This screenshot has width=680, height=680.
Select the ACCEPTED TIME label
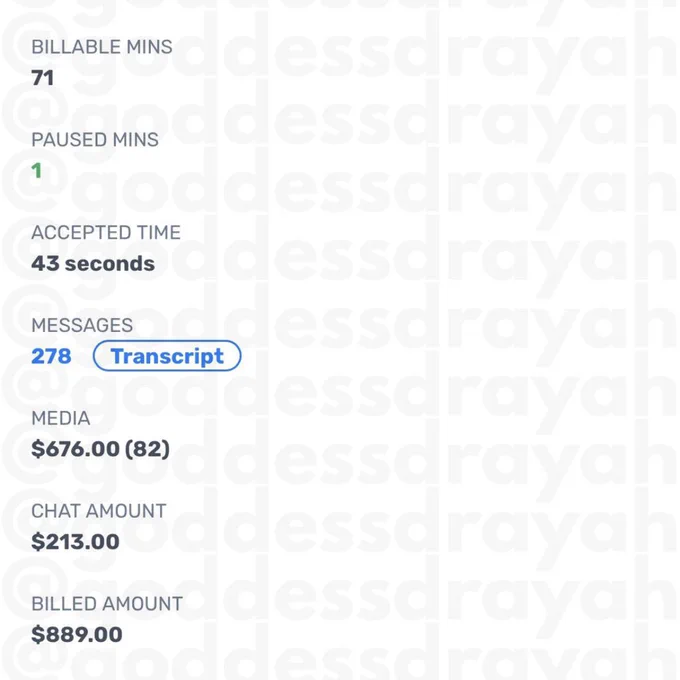tap(106, 232)
